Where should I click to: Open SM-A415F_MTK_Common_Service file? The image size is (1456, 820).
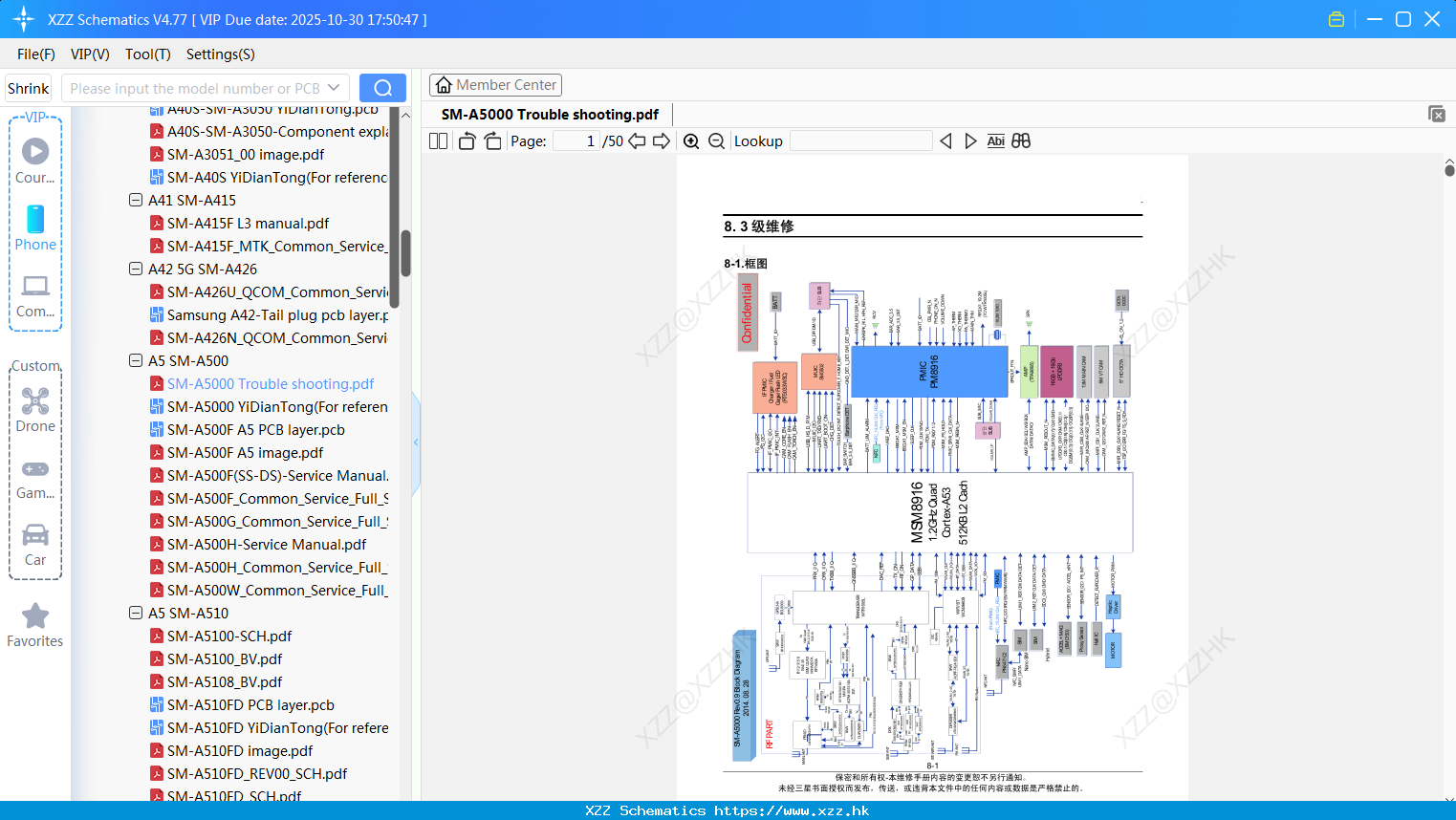[x=269, y=247]
